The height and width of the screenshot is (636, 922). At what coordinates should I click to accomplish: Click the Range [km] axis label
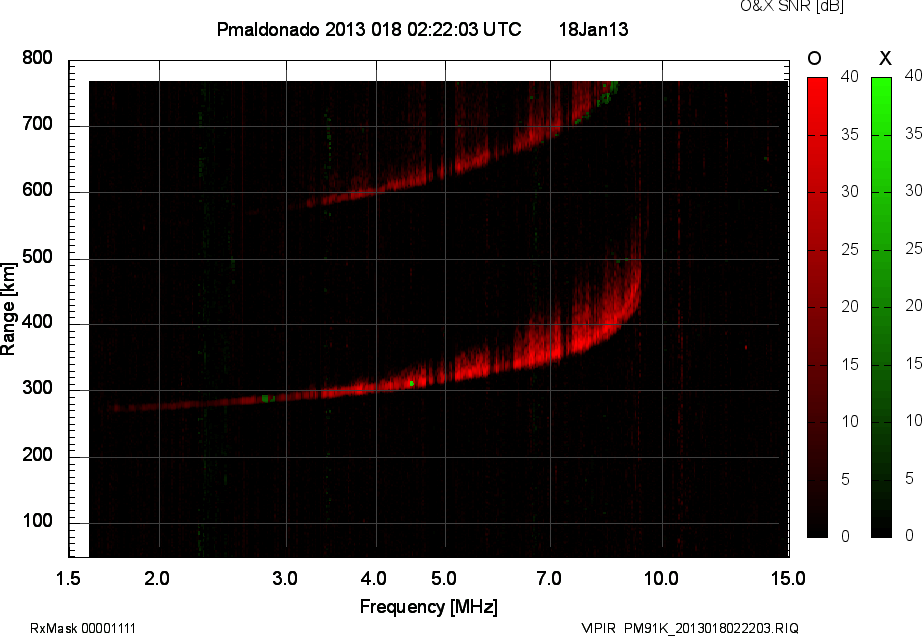tap(8, 309)
